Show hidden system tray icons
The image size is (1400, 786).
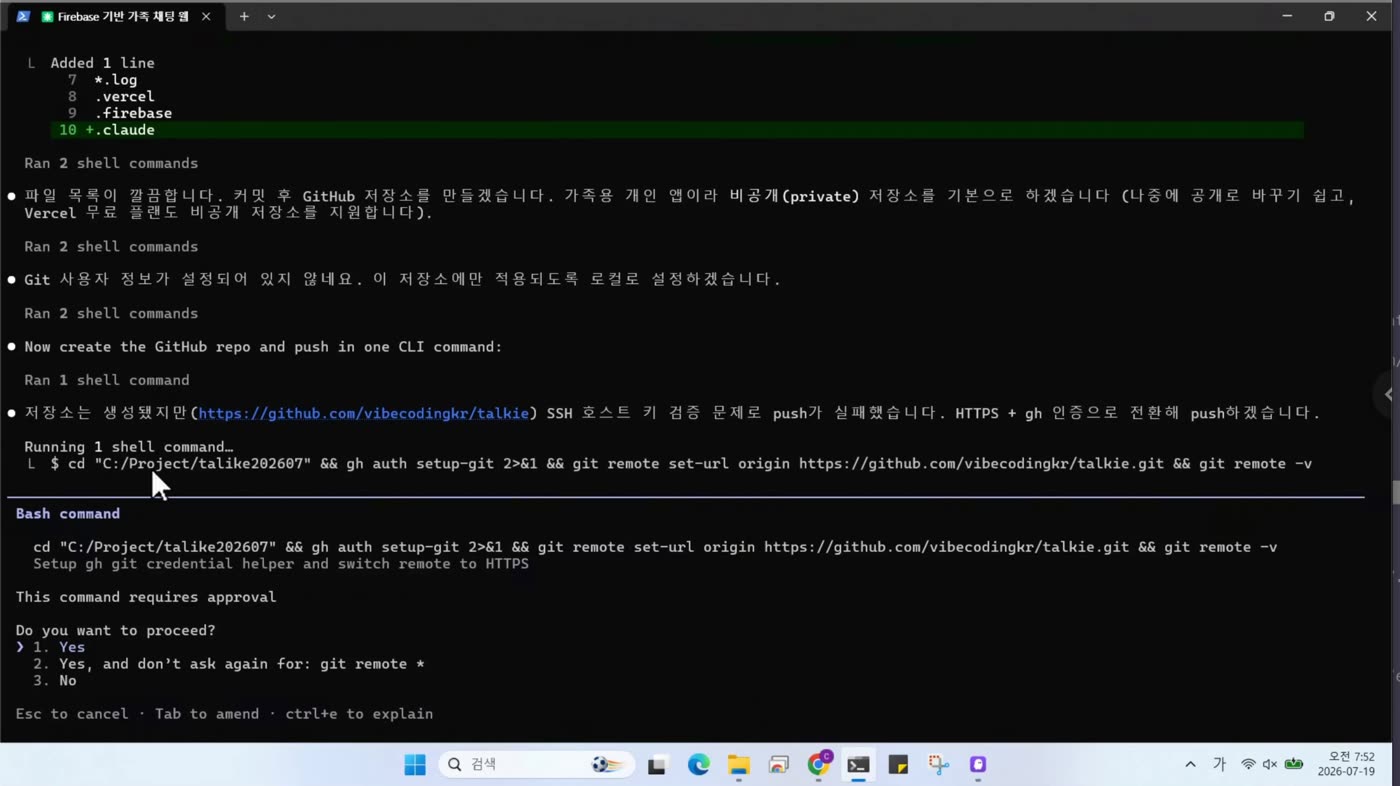pyautogui.click(x=1190, y=765)
